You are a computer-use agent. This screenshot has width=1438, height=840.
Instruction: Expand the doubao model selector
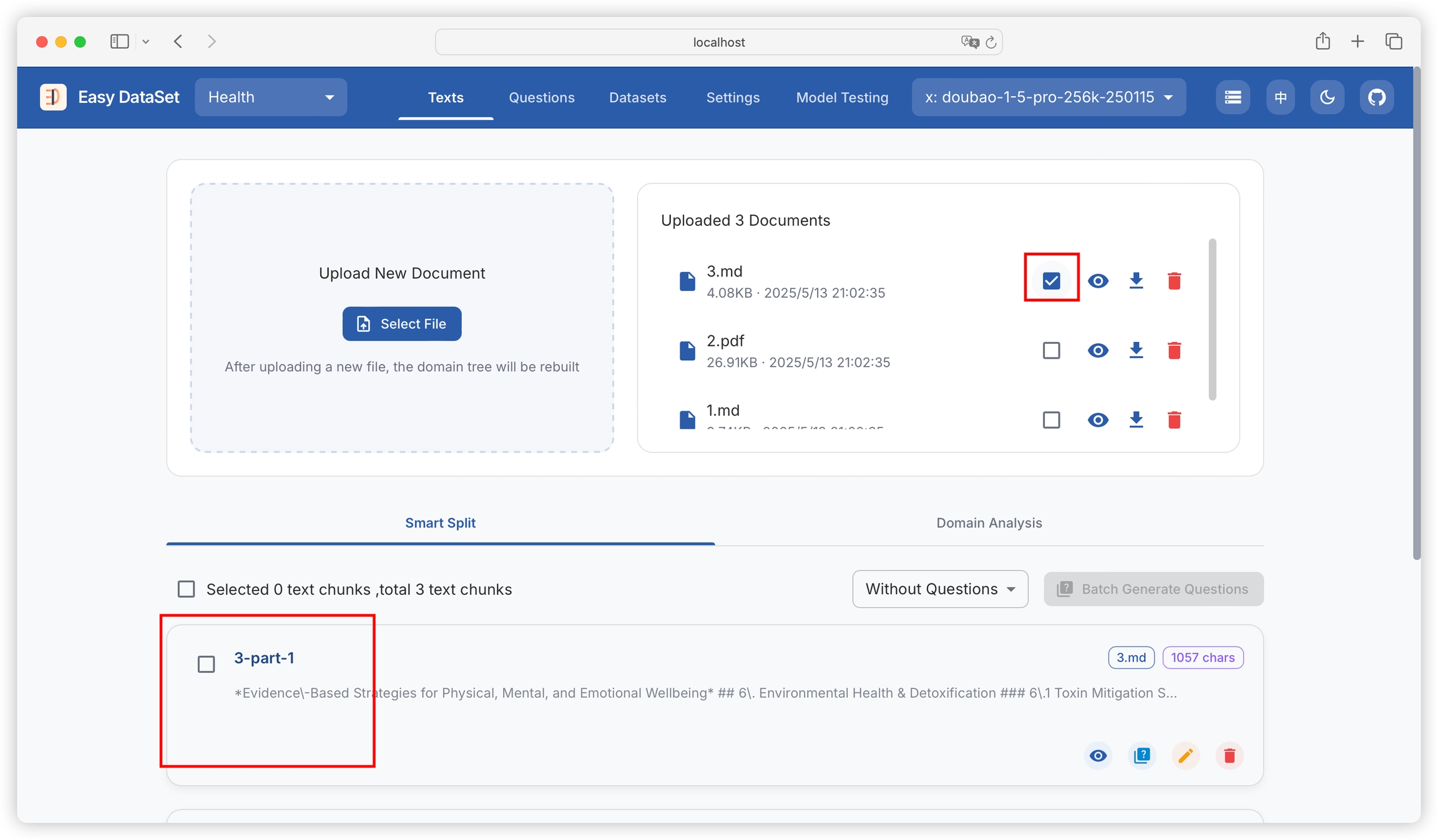1049,97
